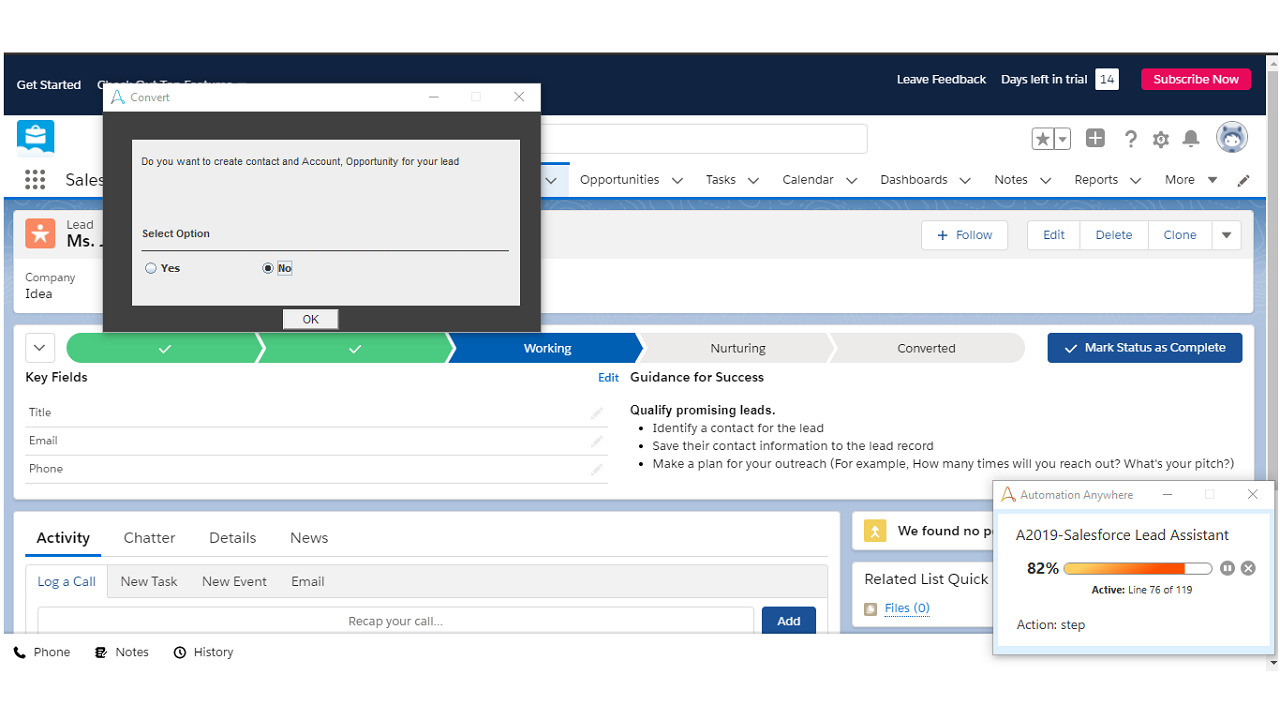Select the Yes radio option
Viewport: 1280px width, 720px height.
point(151,268)
